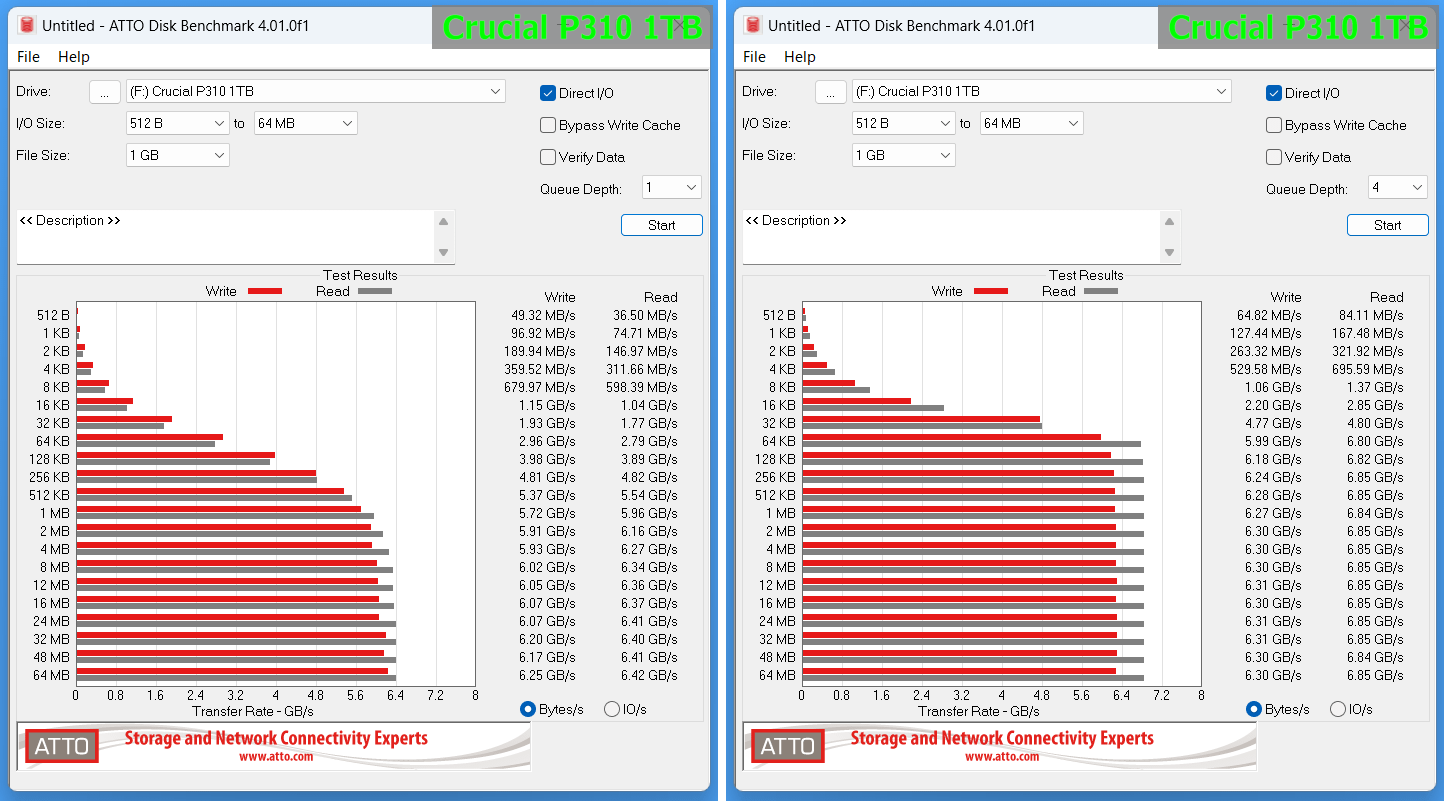Click the red Write legend swatch, right window
The width and height of the screenshot is (1444, 801).
(x=991, y=291)
